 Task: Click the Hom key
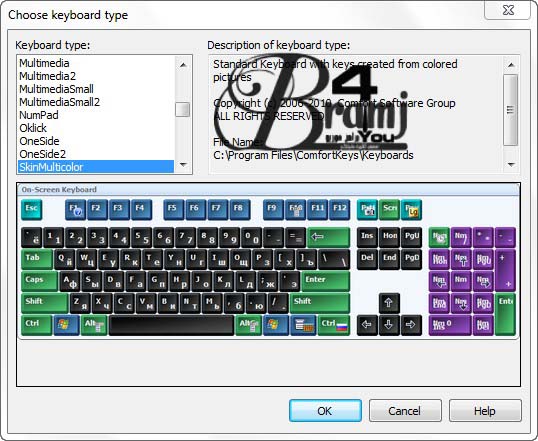(389, 237)
